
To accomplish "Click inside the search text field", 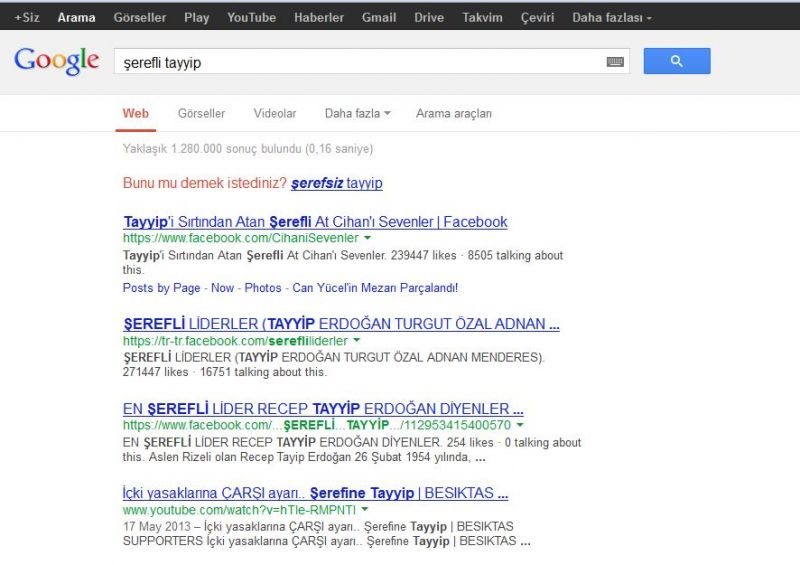I will (360, 62).
